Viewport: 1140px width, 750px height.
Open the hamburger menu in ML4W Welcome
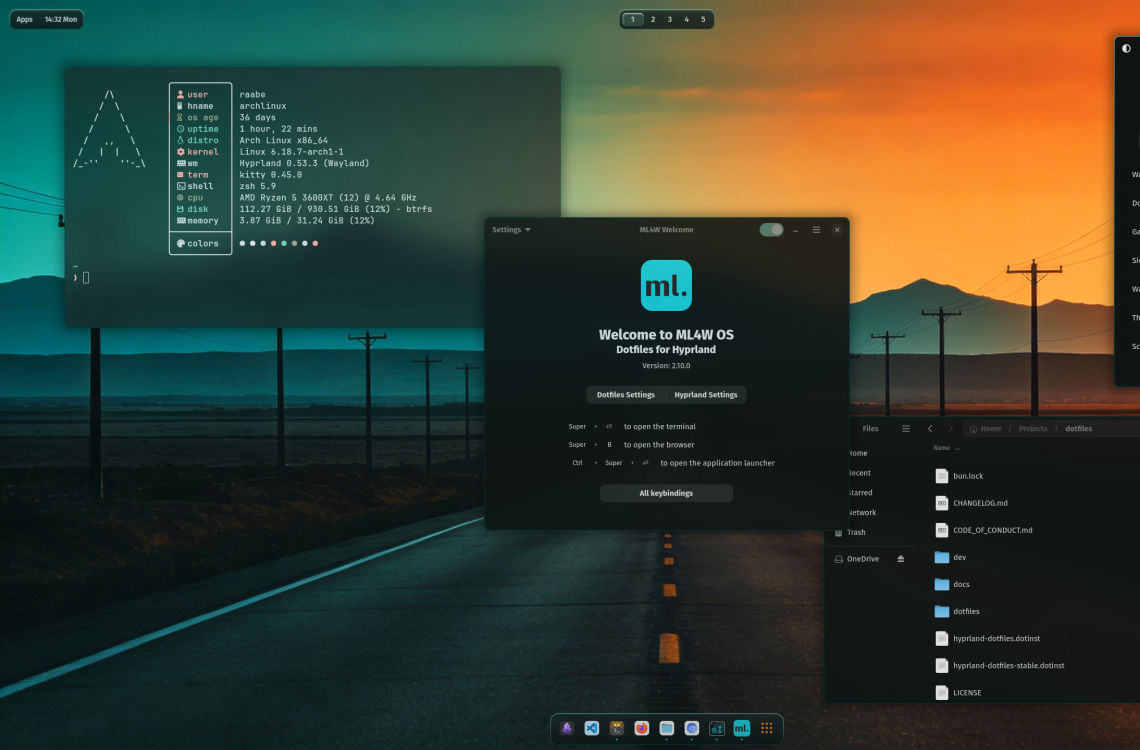[816, 230]
